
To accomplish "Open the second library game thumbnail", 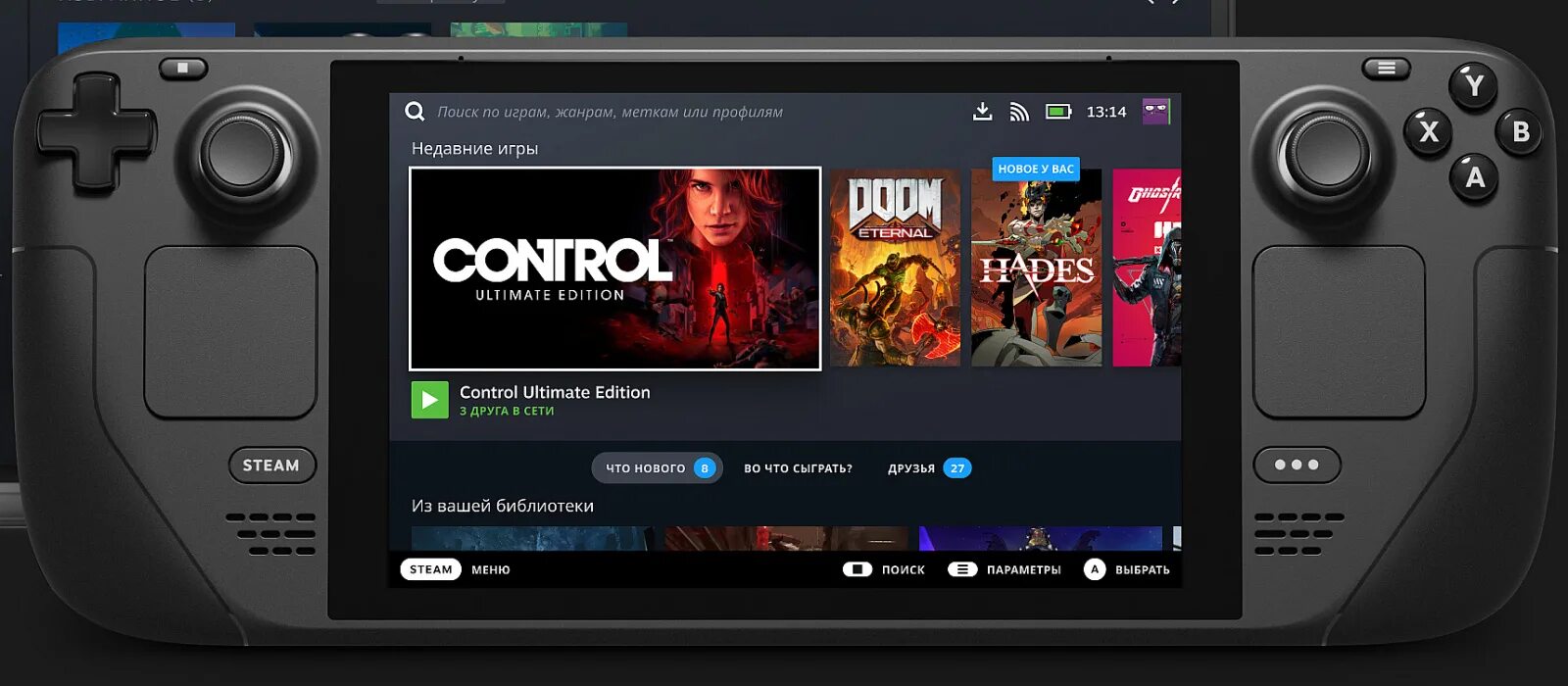I will [787, 539].
